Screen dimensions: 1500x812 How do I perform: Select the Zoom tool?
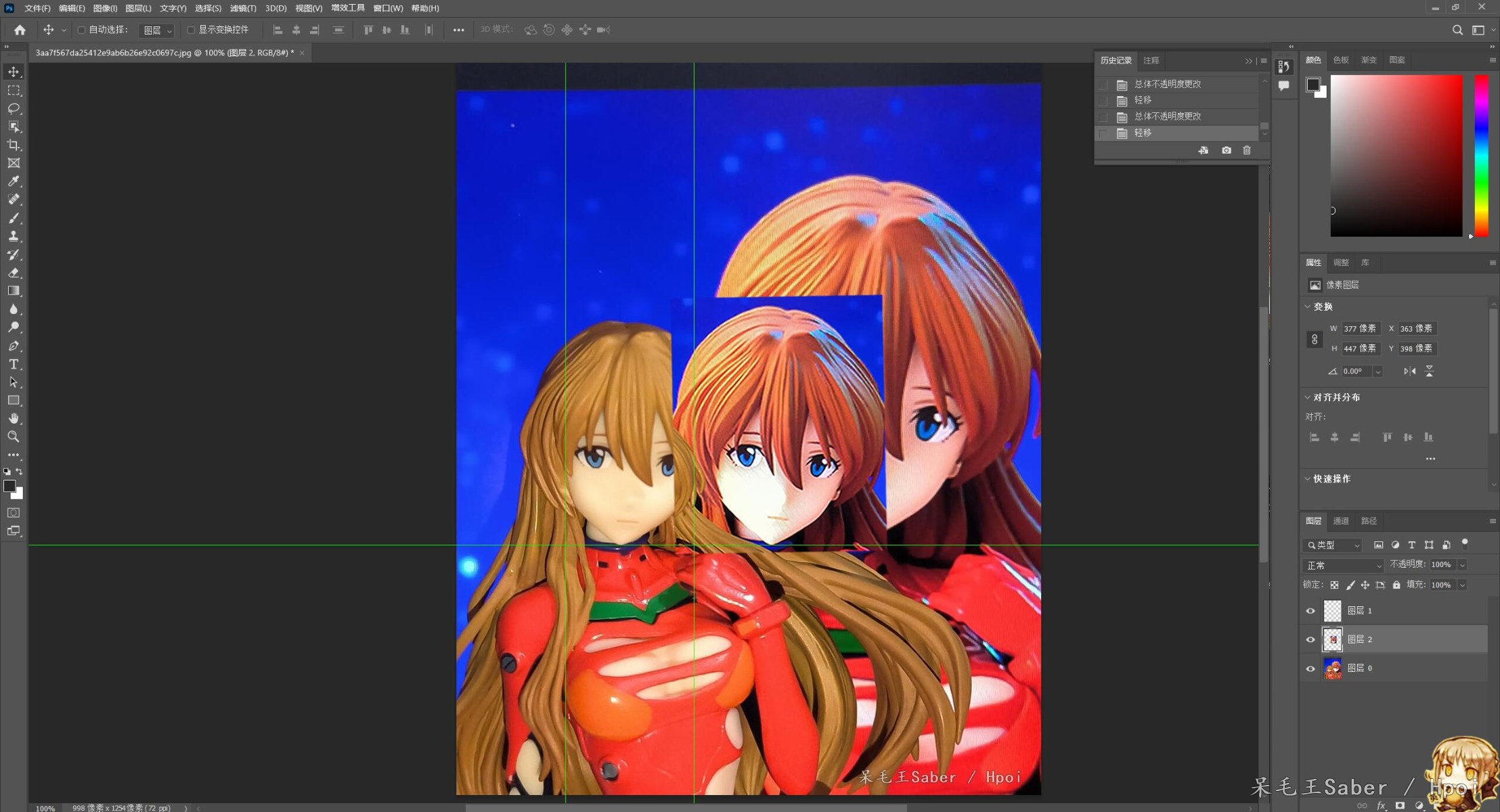[x=14, y=437]
